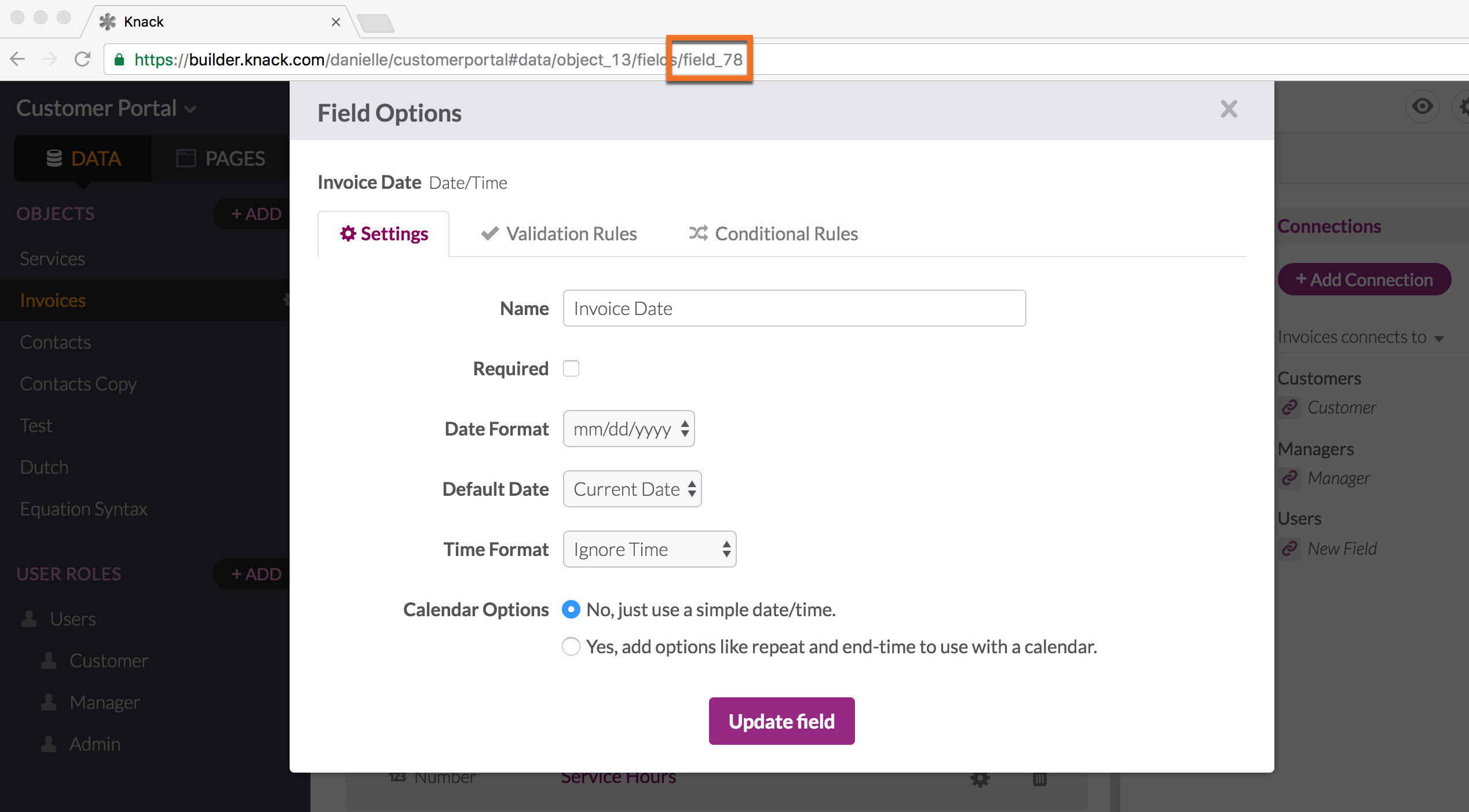Click the Add Connection button
The width and height of the screenshot is (1469, 812).
1364,280
